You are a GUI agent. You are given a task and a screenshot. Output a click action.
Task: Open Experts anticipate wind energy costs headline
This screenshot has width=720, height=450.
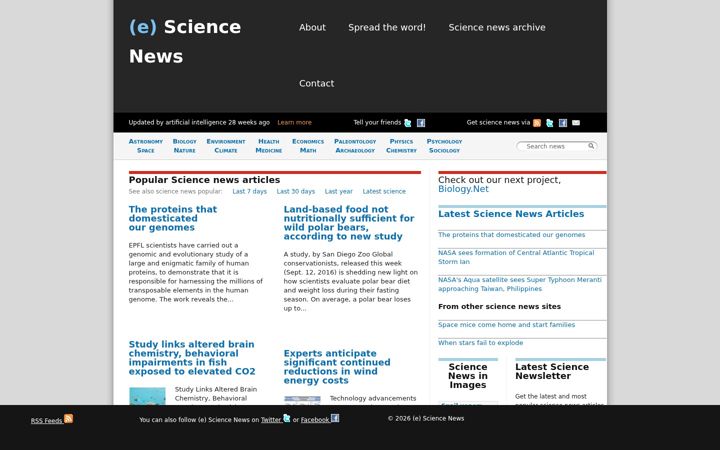pyautogui.click(x=337, y=367)
